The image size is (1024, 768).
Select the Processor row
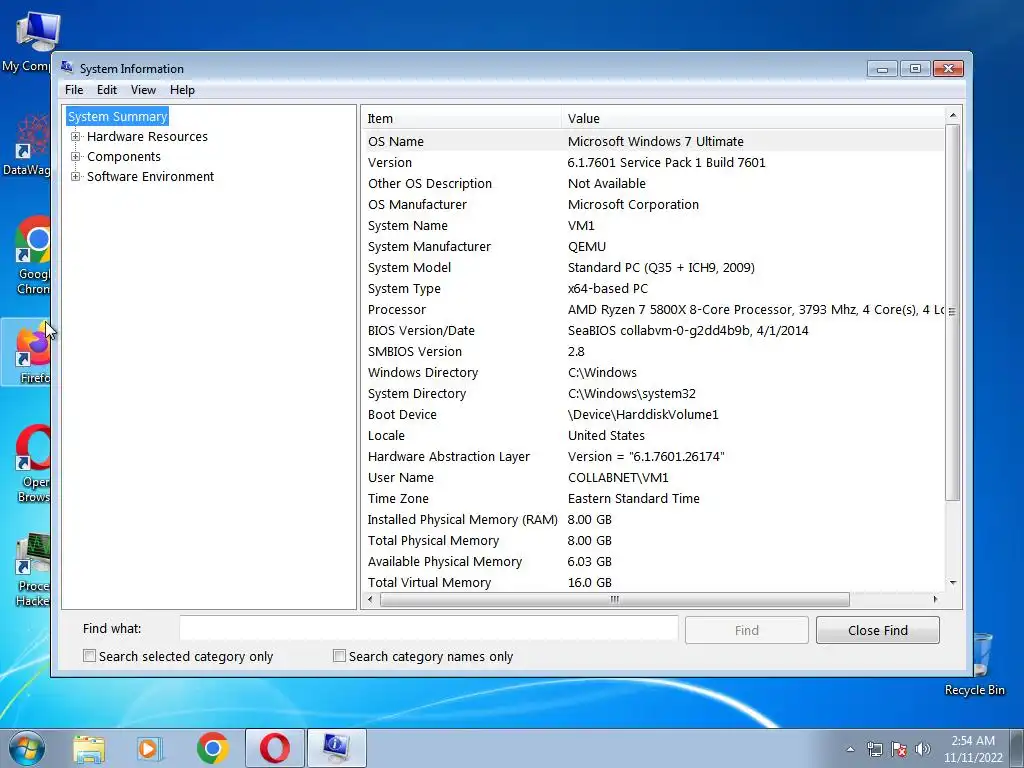point(652,310)
